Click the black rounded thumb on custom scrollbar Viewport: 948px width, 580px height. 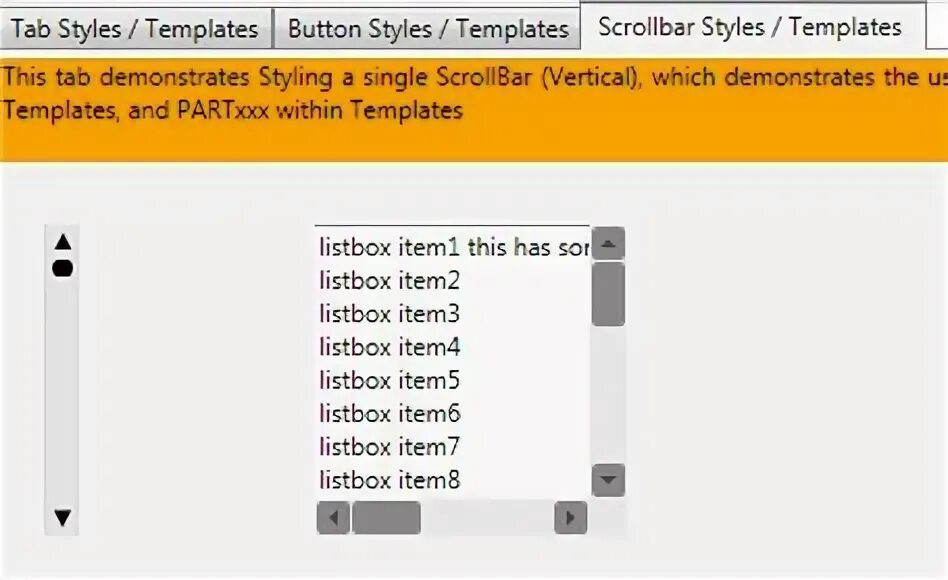tap(63, 268)
